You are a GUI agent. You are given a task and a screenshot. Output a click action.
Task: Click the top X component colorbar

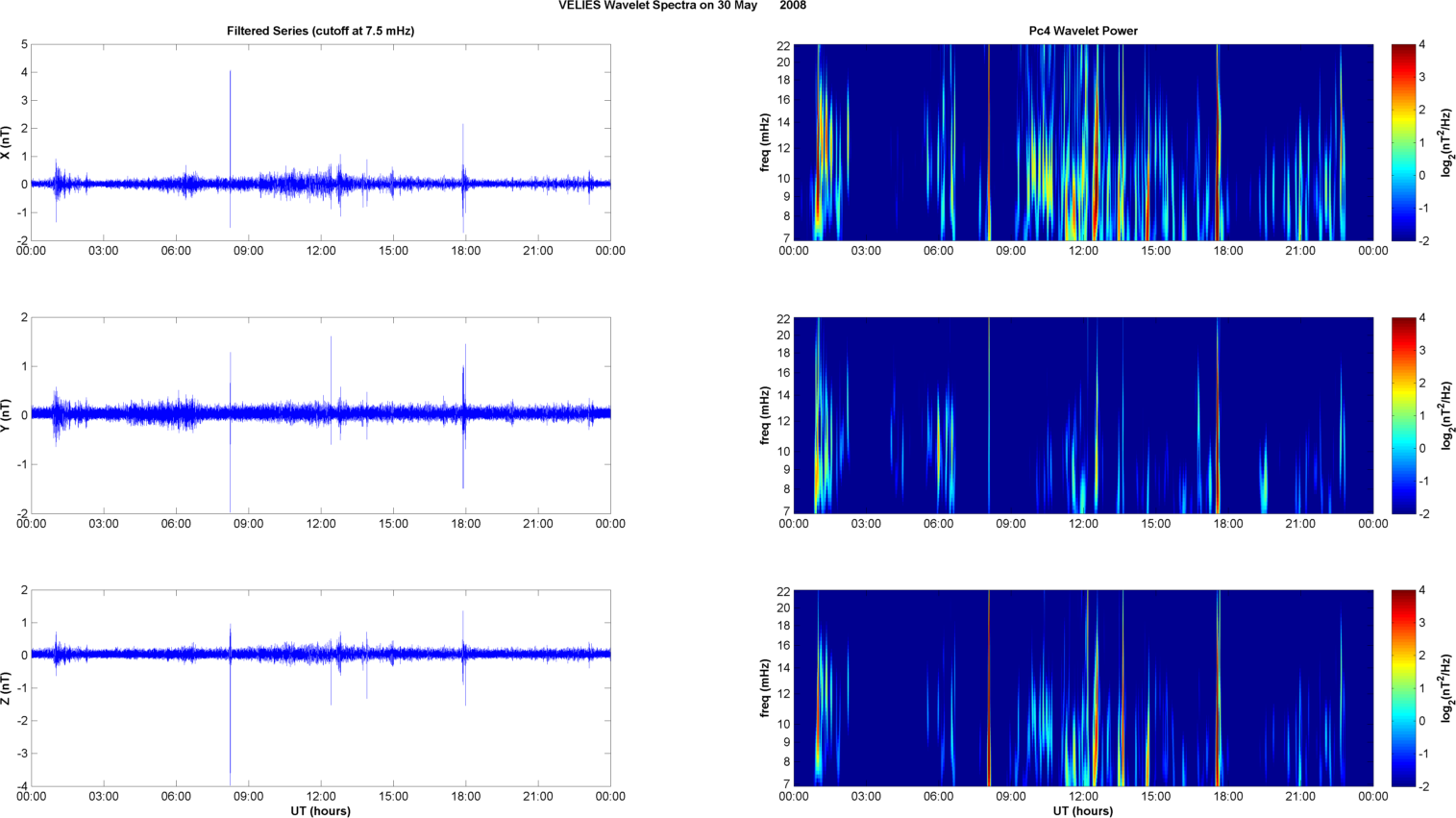tap(1403, 142)
